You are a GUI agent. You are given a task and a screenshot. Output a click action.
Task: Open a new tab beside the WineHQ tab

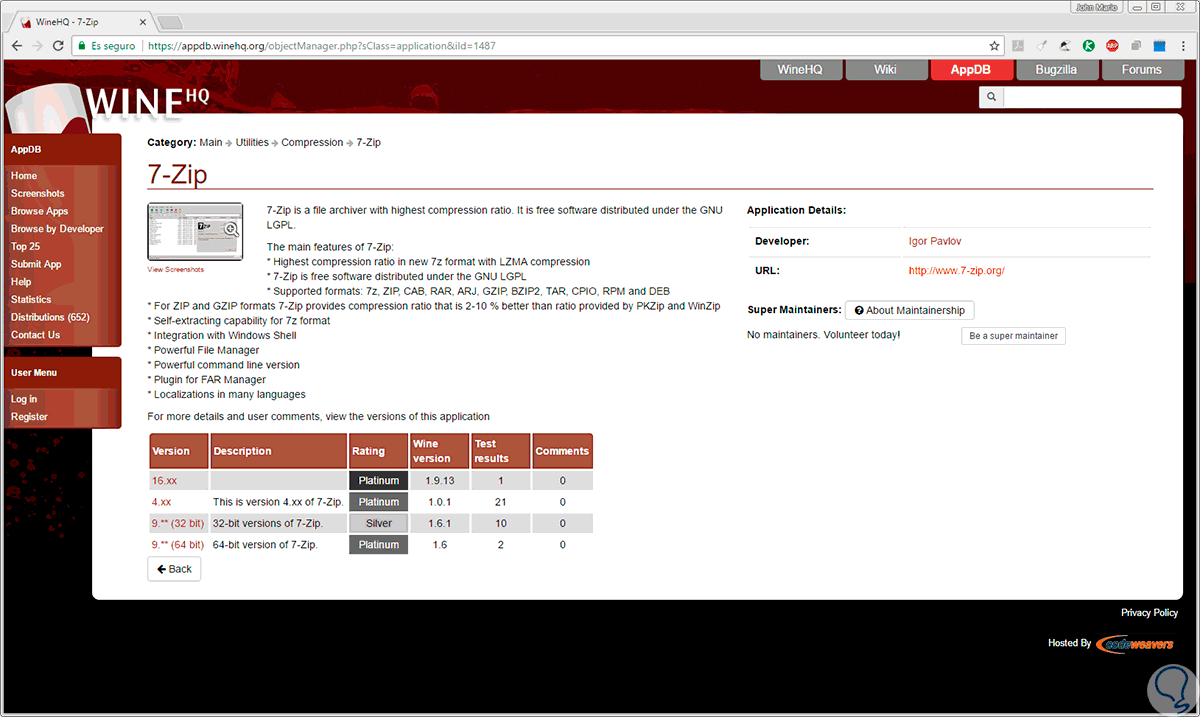pyautogui.click(x=171, y=22)
